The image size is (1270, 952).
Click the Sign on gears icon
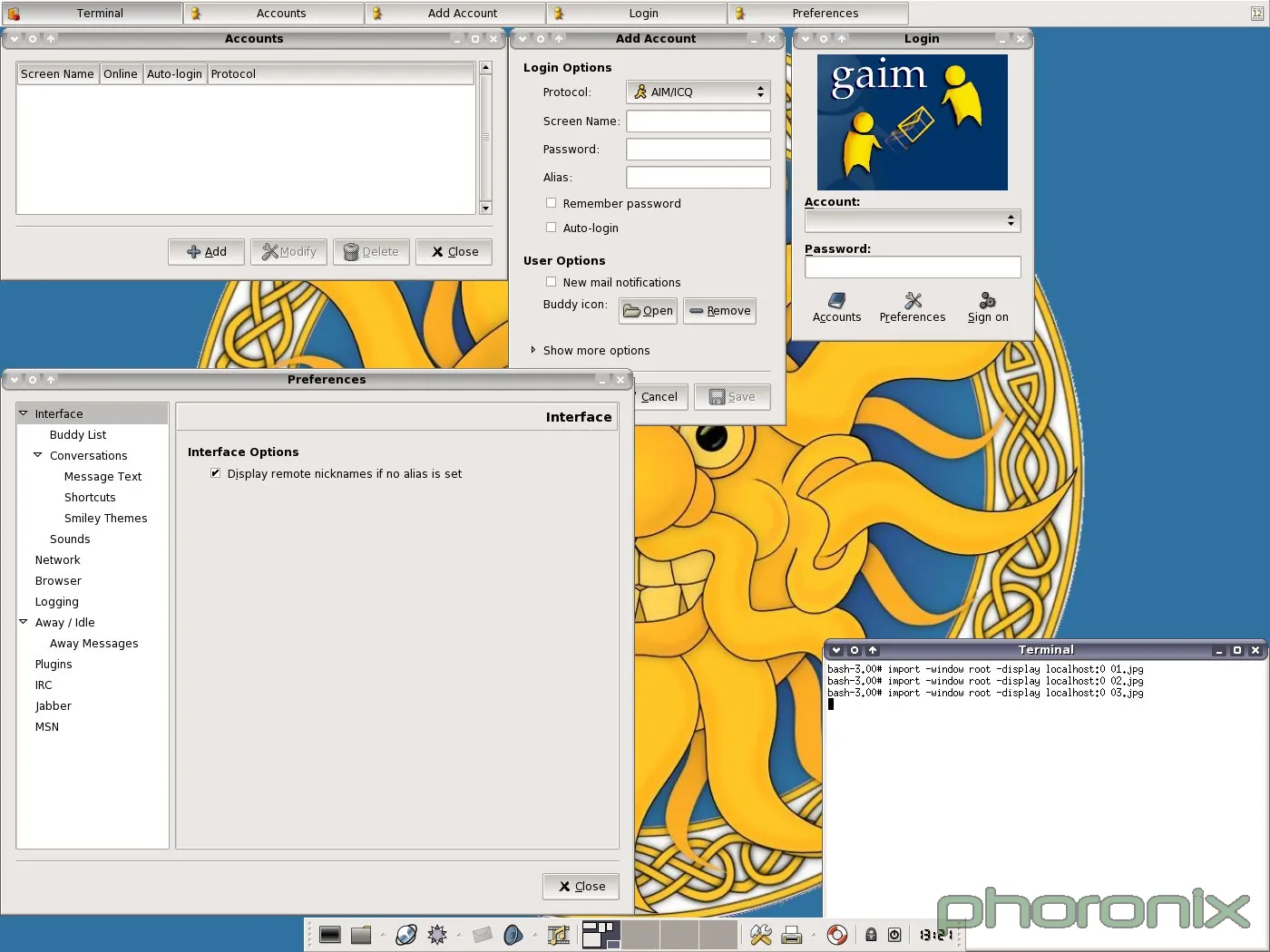click(x=987, y=301)
